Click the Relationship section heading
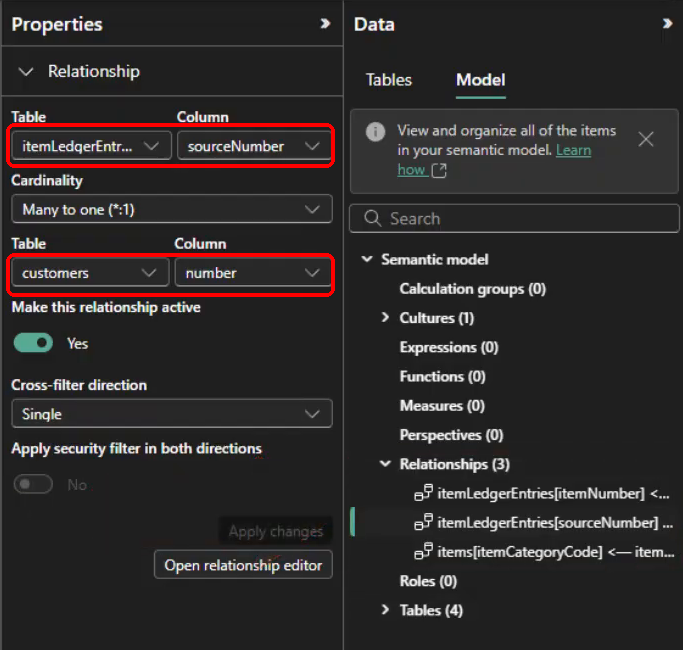 94,71
